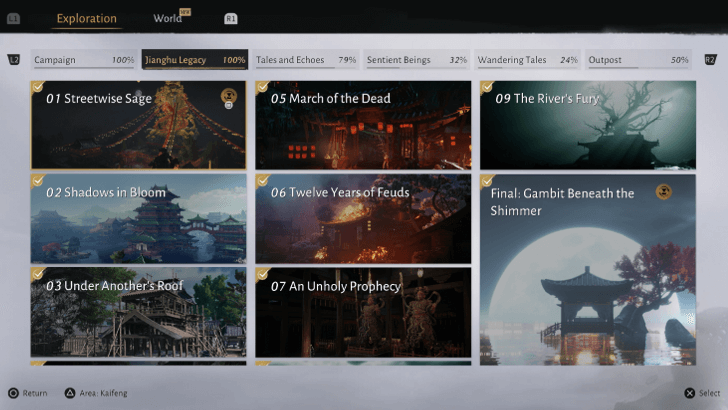Click the cross Select button icon
The image size is (728, 410).
(690, 393)
